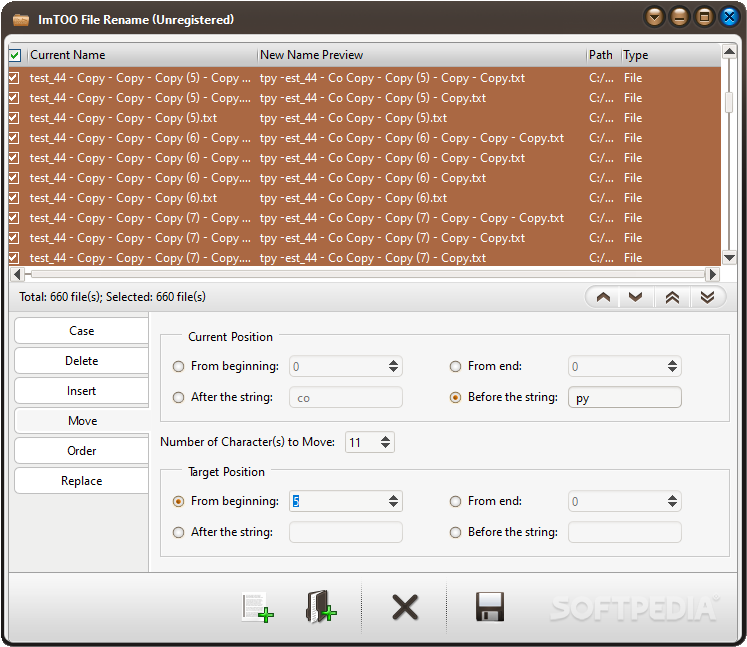Open the Delete tab
The image size is (747, 647).
coord(81,361)
